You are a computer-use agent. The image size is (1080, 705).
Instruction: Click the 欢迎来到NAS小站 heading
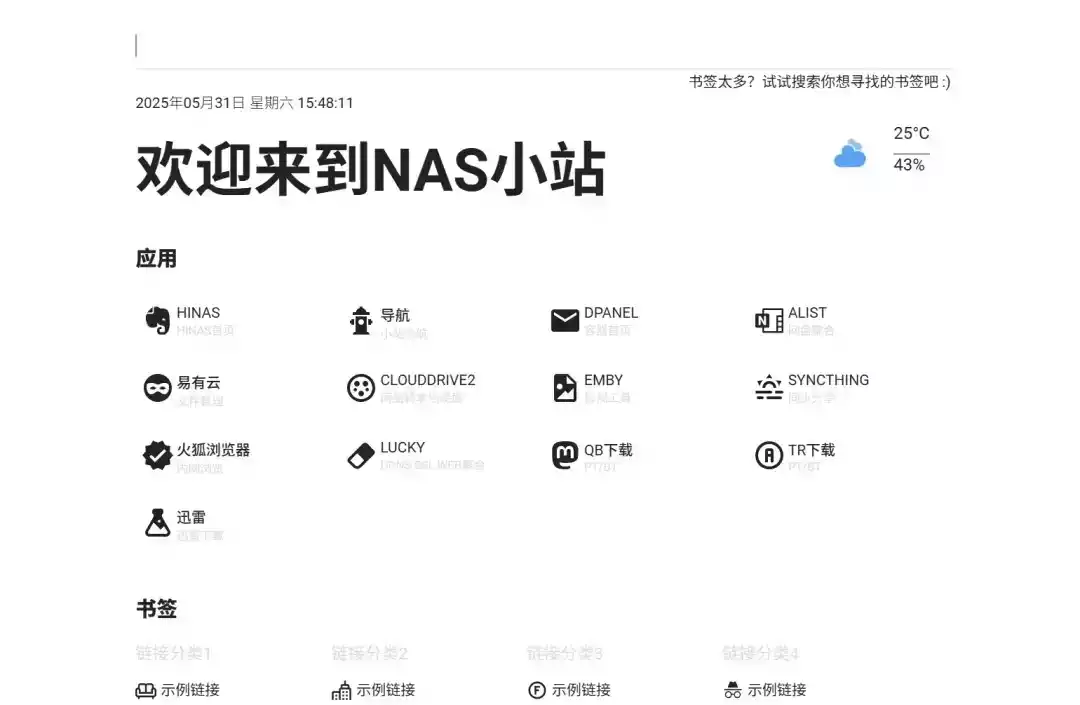click(x=371, y=169)
